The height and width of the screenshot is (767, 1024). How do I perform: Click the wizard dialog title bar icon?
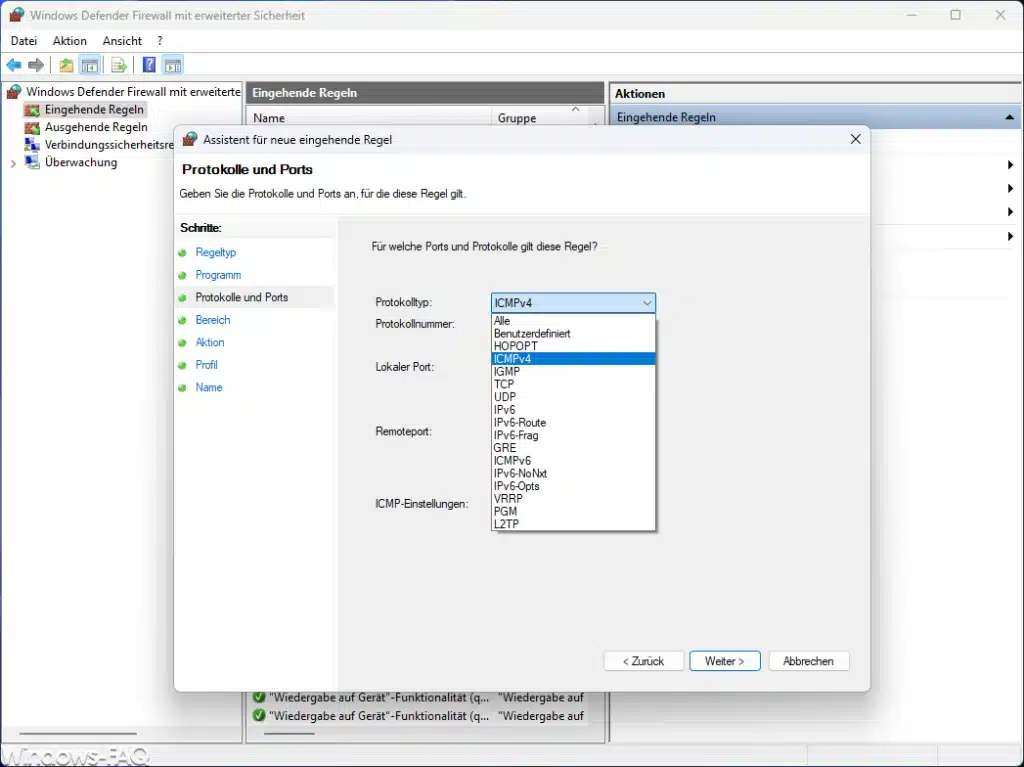click(190, 139)
